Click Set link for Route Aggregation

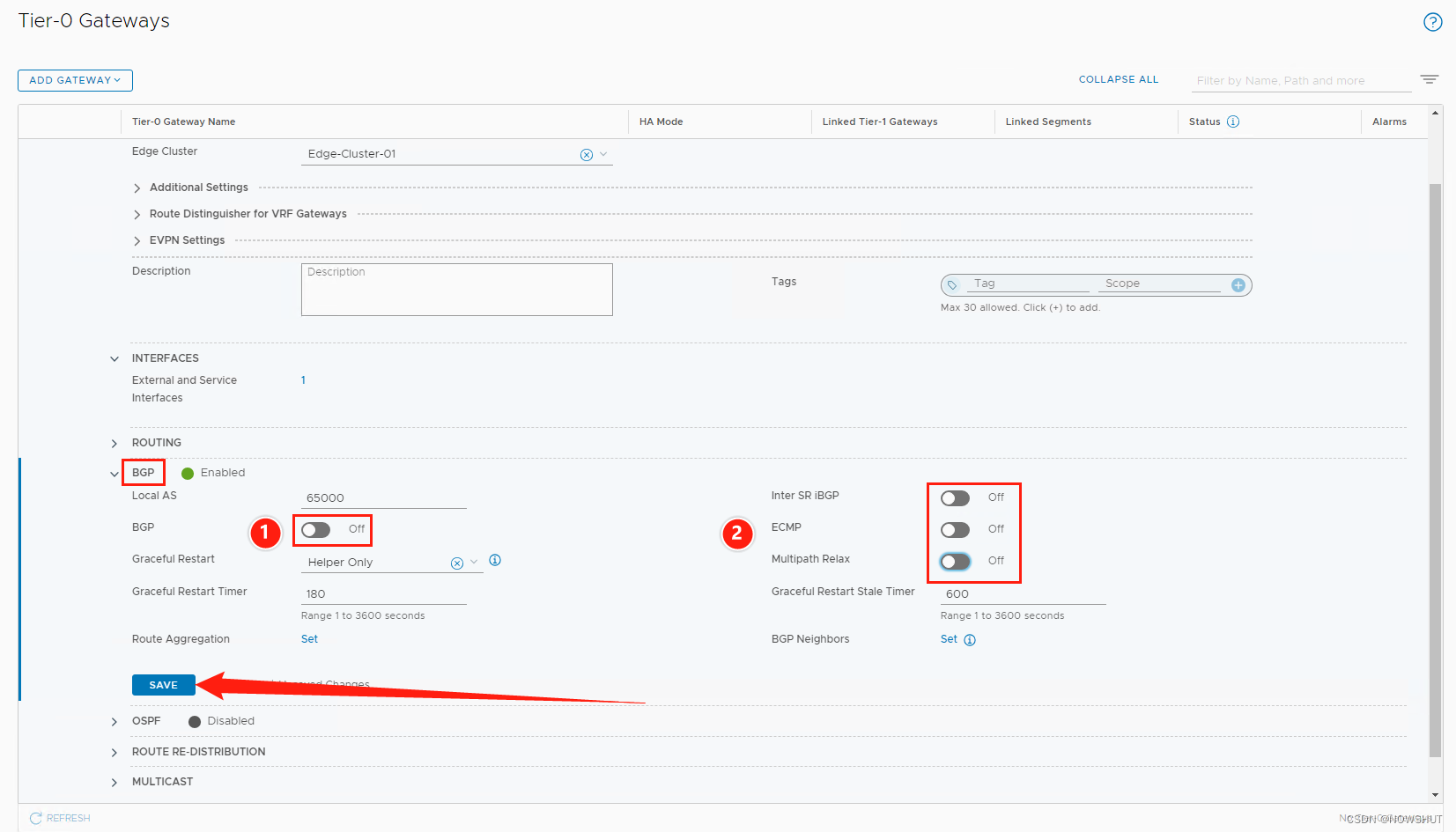click(x=309, y=639)
